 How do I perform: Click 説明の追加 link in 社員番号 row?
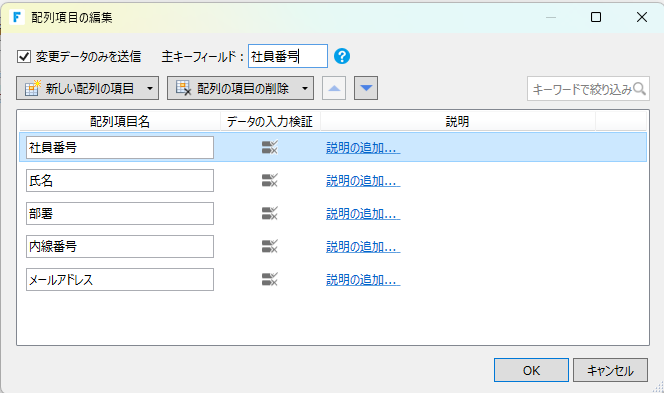(363, 148)
